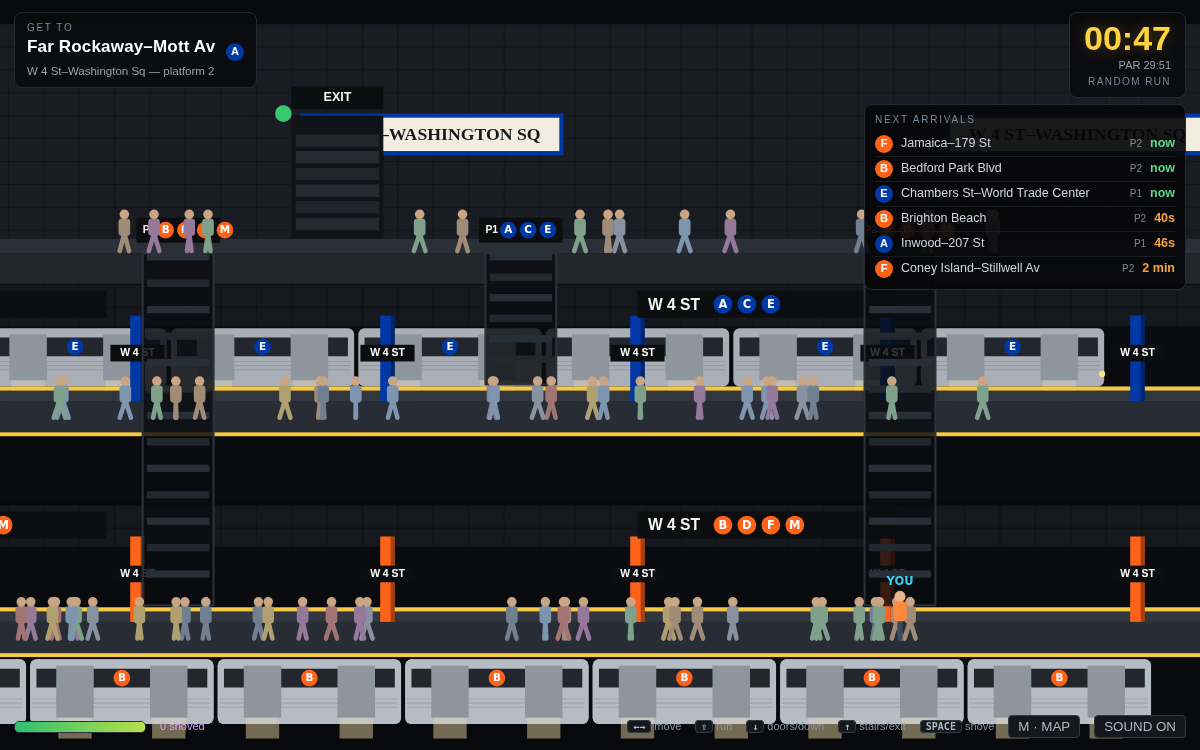This screenshot has height=750, width=1200.
Task: Click the up-arrow stairs/exit key icon
Action: 847,727
